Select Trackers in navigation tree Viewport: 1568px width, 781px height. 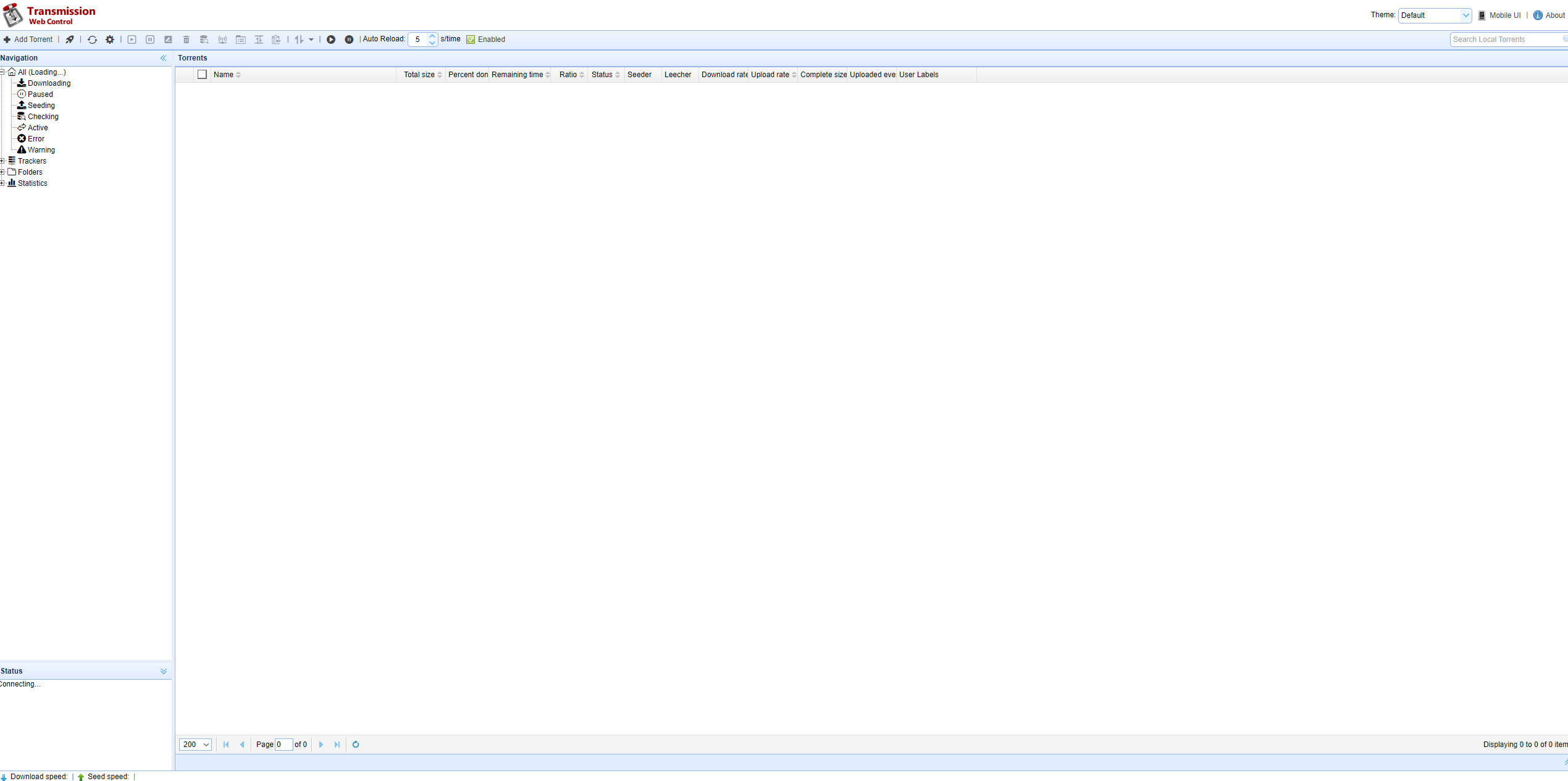point(32,161)
